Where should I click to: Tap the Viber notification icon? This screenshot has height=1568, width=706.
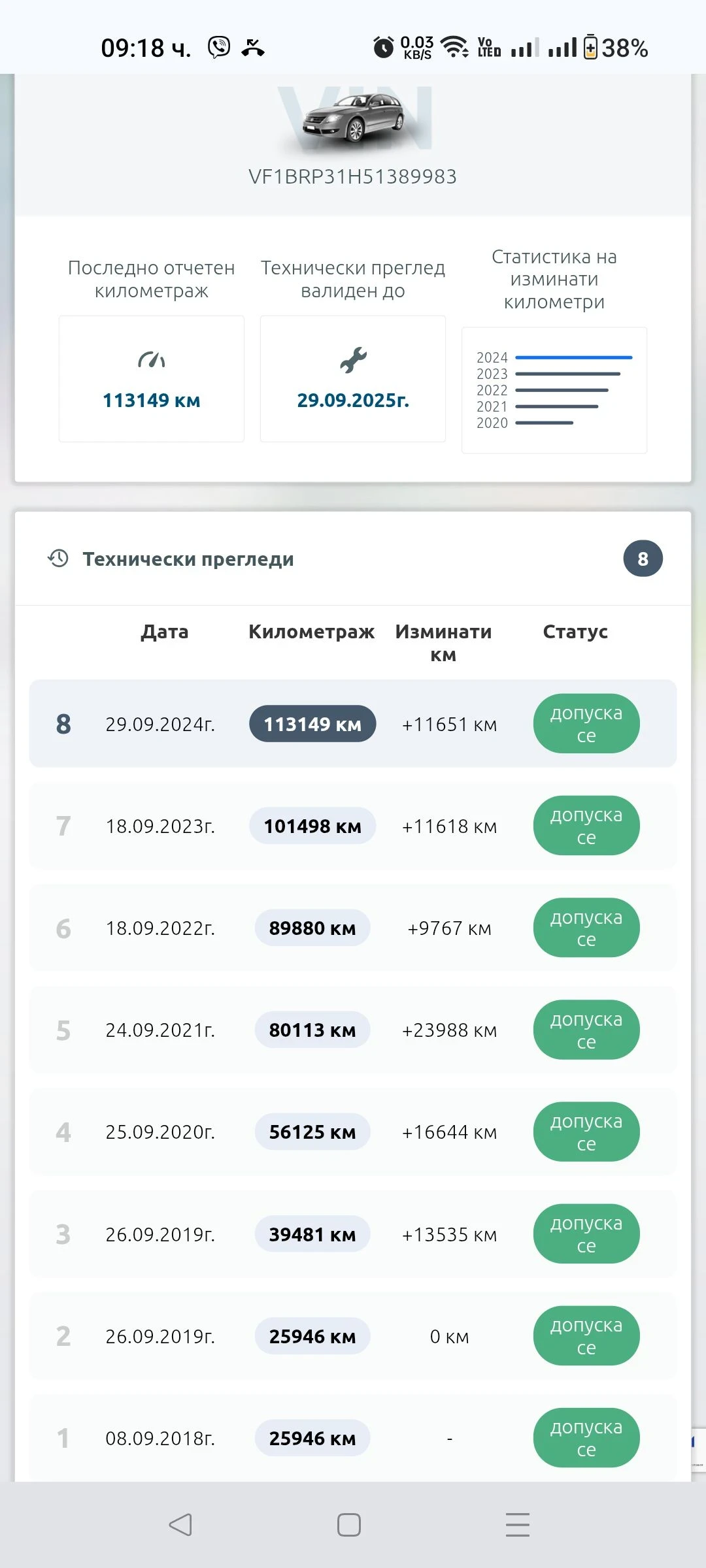(219, 47)
